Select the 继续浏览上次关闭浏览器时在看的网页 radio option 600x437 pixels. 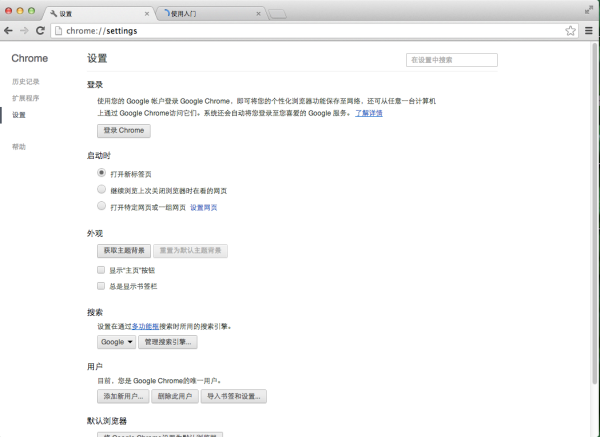coord(101,189)
